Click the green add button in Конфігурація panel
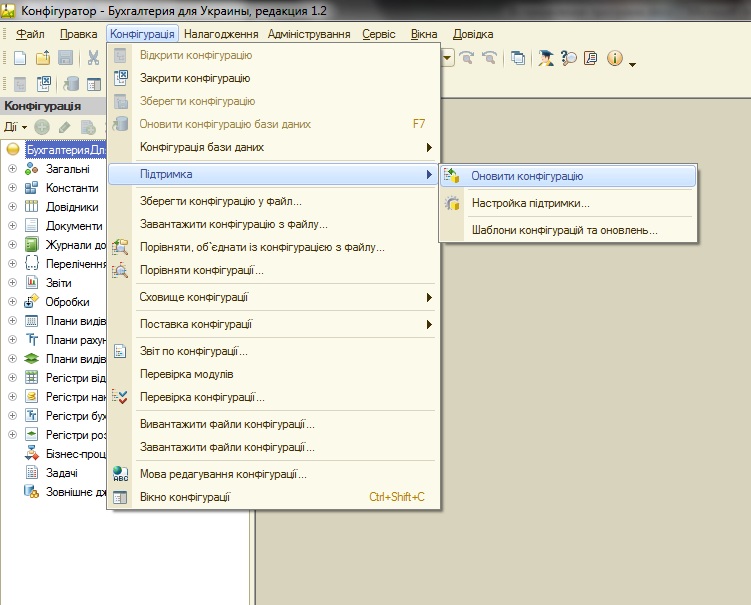 42,127
